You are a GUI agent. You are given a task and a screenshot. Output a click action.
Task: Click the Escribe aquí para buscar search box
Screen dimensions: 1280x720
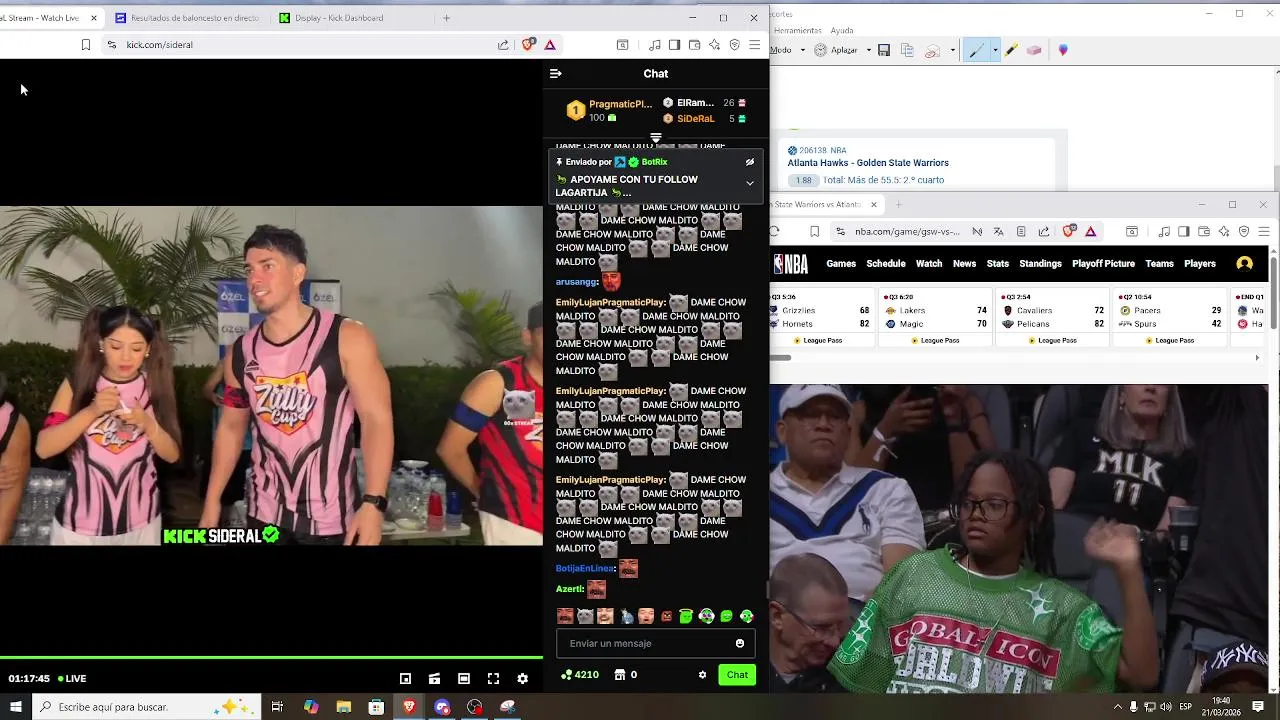(147, 707)
